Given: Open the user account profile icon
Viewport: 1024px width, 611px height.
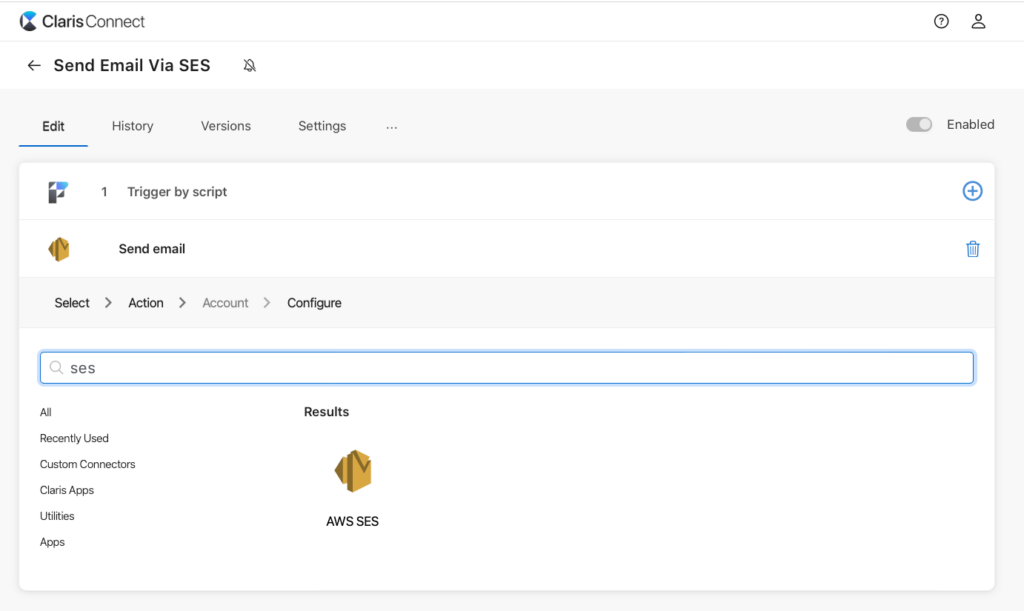Looking at the screenshot, I should pos(978,22).
